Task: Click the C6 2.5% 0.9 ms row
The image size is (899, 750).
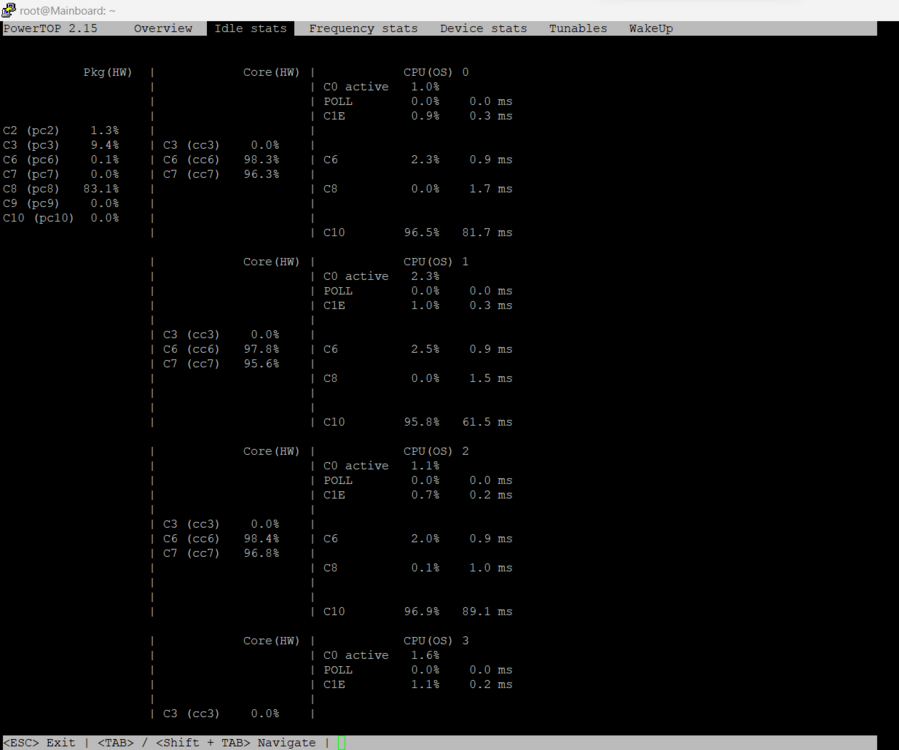Action: click(x=418, y=349)
